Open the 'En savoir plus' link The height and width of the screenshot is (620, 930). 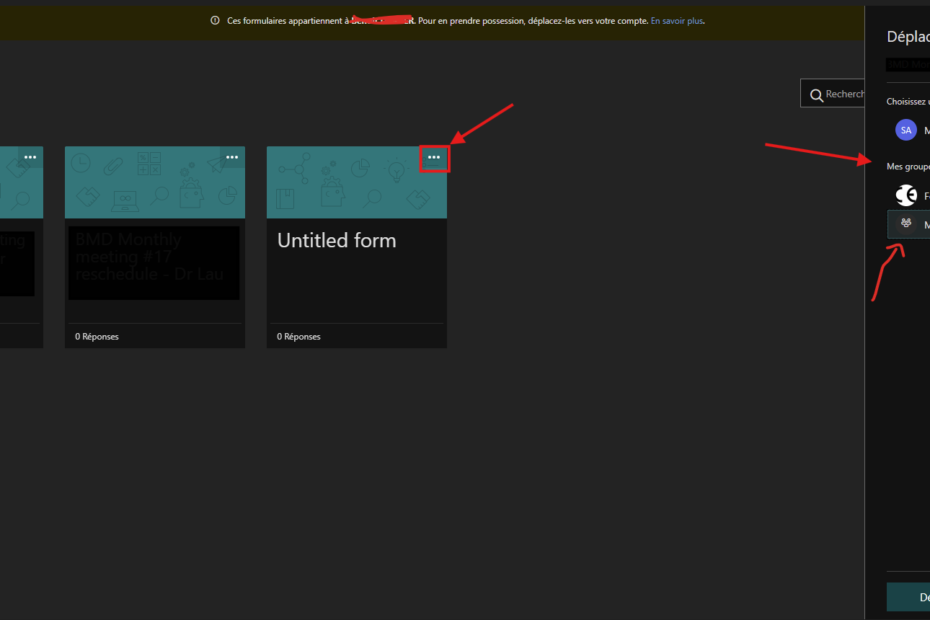(677, 20)
